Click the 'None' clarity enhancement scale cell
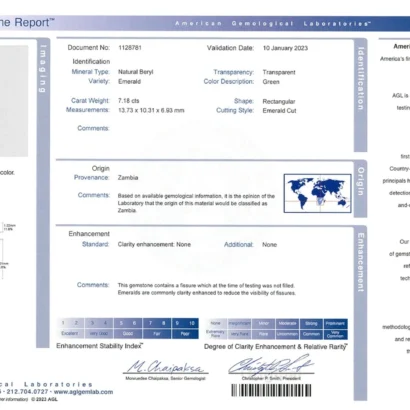 216,323
